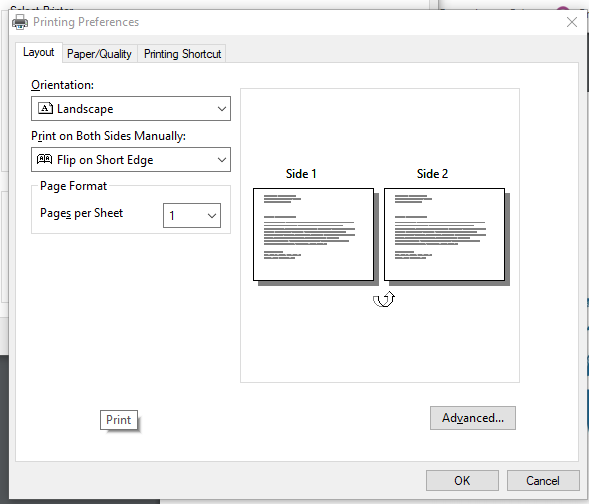The width and height of the screenshot is (589, 504).
Task: Select the Layout tab
Action: point(39,52)
